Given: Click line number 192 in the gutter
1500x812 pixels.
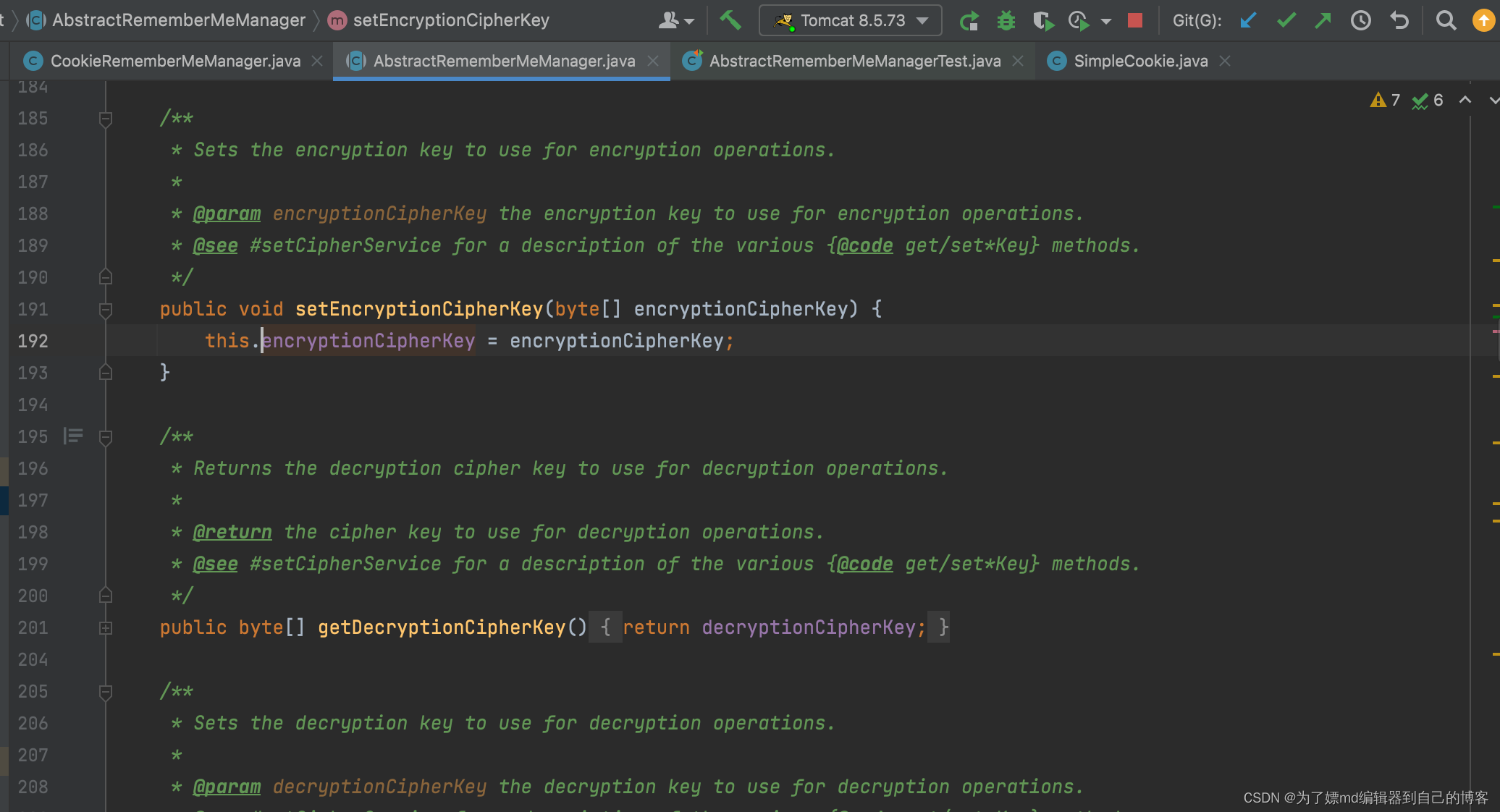Looking at the screenshot, I should tap(33, 341).
